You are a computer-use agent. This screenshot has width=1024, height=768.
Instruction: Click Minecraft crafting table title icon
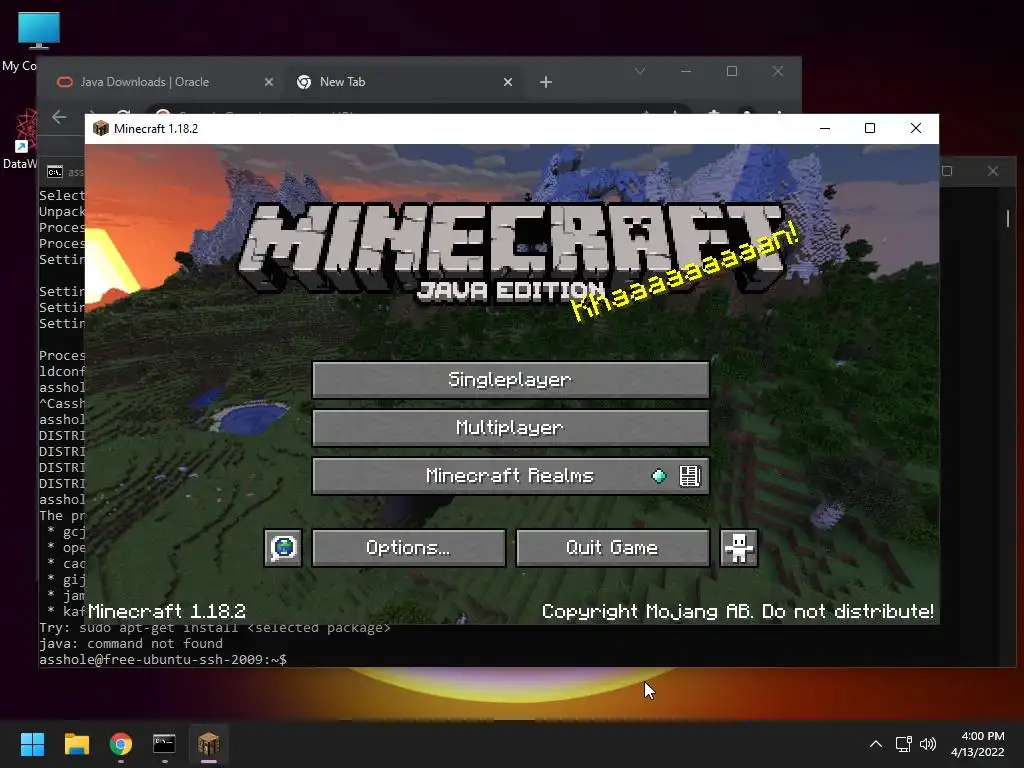point(101,129)
